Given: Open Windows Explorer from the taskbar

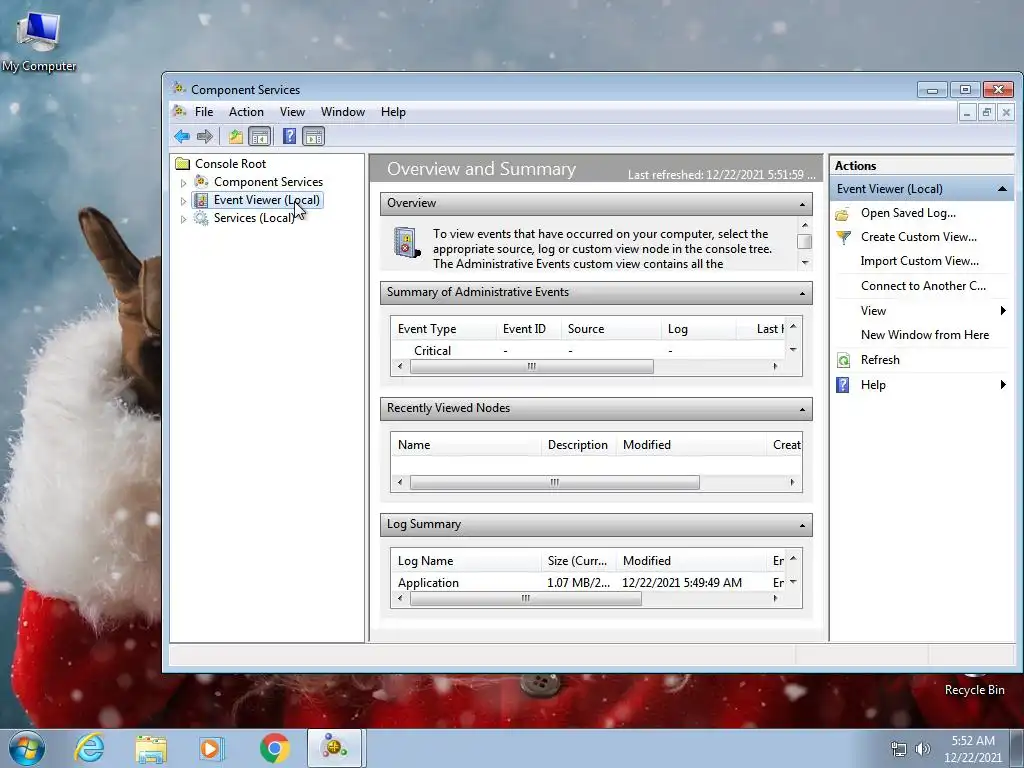Looking at the screenshot, I should point(151,748).
